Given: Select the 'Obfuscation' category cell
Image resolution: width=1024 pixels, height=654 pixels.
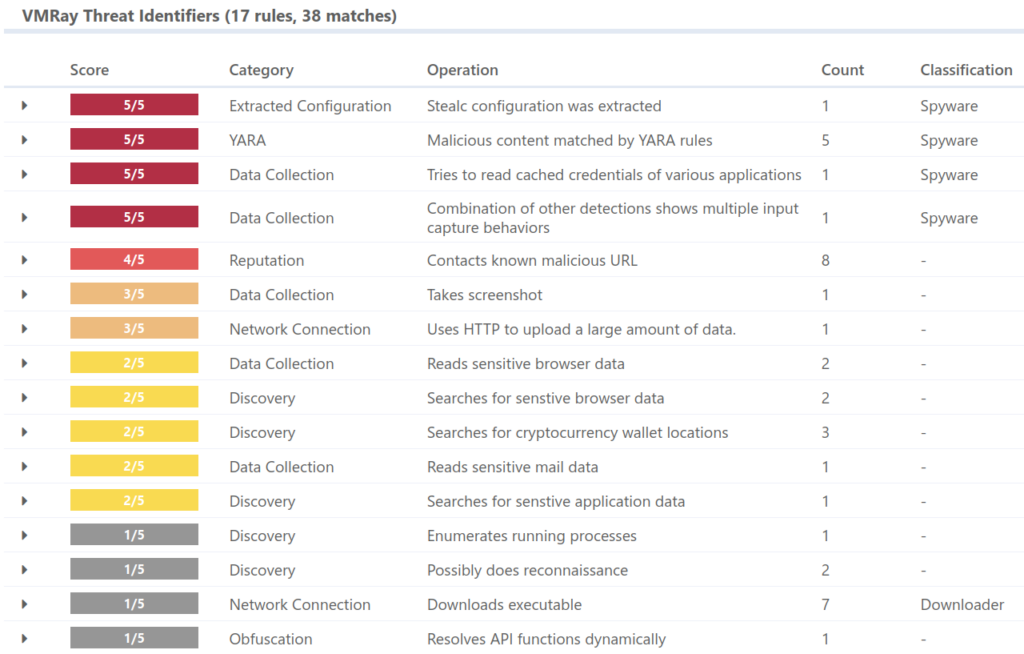Looking at the screenshot, I should (270, 639).
